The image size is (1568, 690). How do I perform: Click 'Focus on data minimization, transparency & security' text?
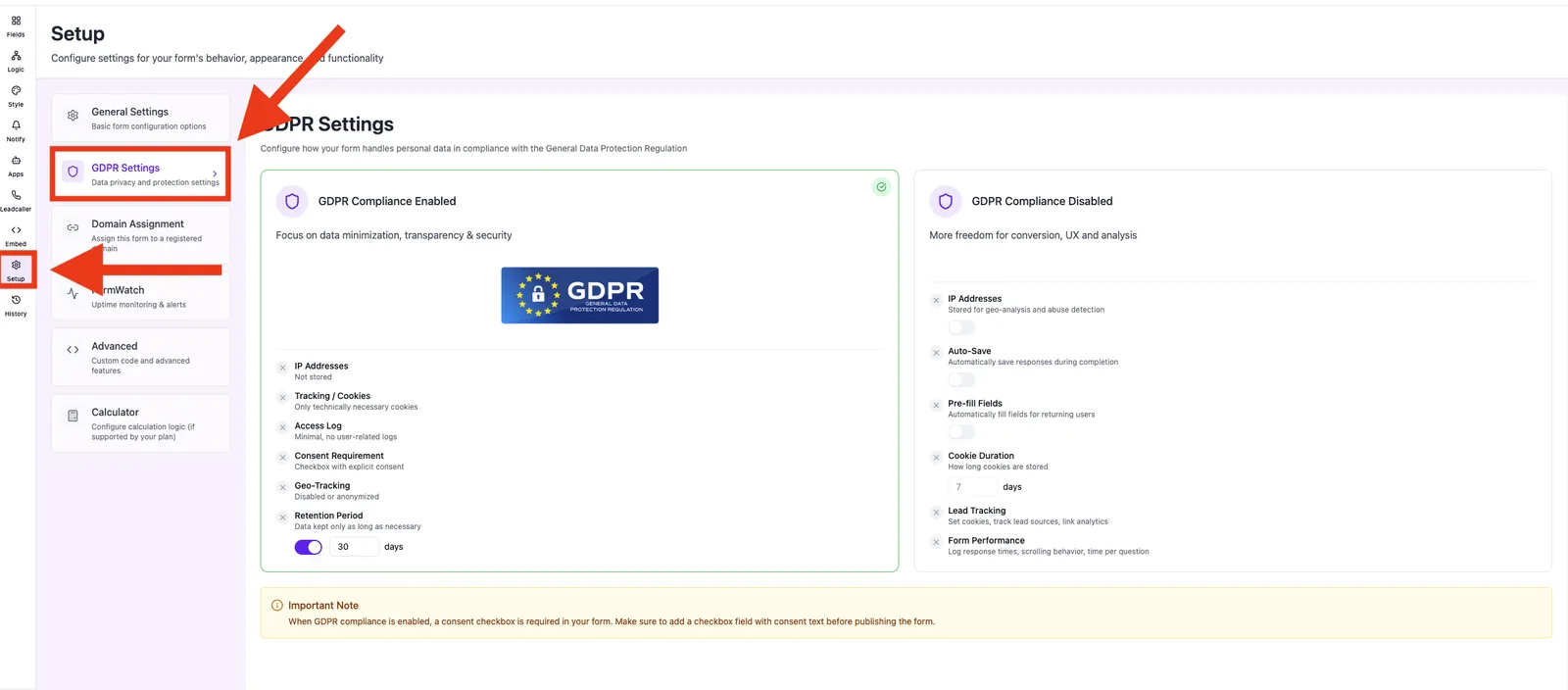click(394, 235)
